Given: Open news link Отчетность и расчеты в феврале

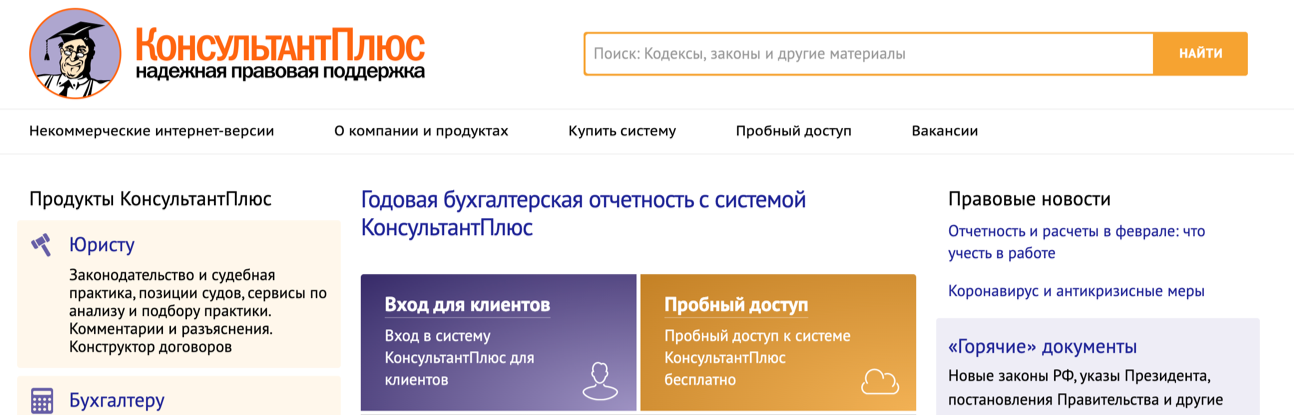Looking at the screenshot, I should point(1076,242).
